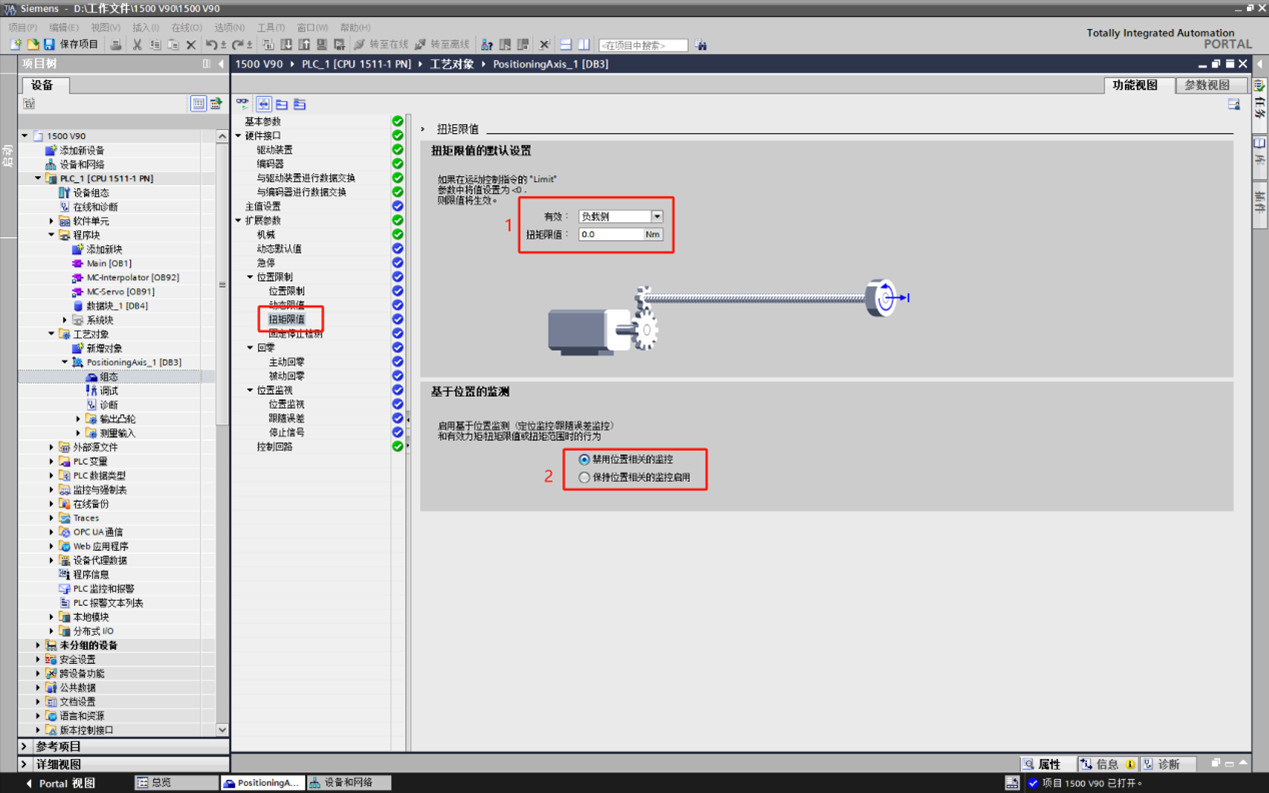
Task: Expand the 软件单元 tree node
Action: tap(52, 221)
